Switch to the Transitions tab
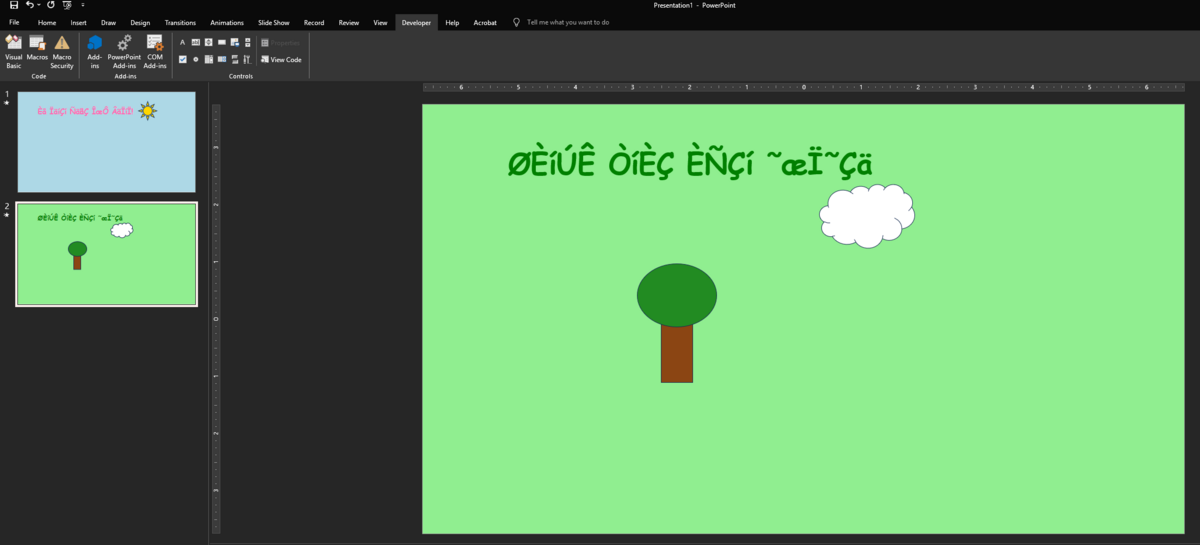 [180, 22]
